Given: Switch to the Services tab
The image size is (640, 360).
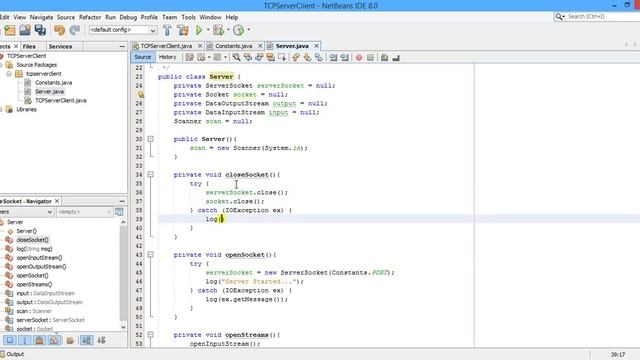Looking at the screenshot, I should (x=60, y=47).
